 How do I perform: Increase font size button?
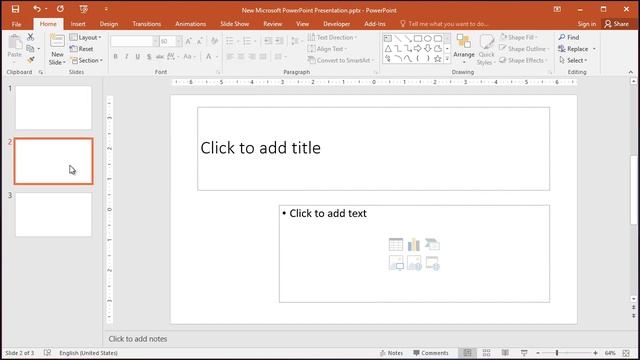coord(188,41)
